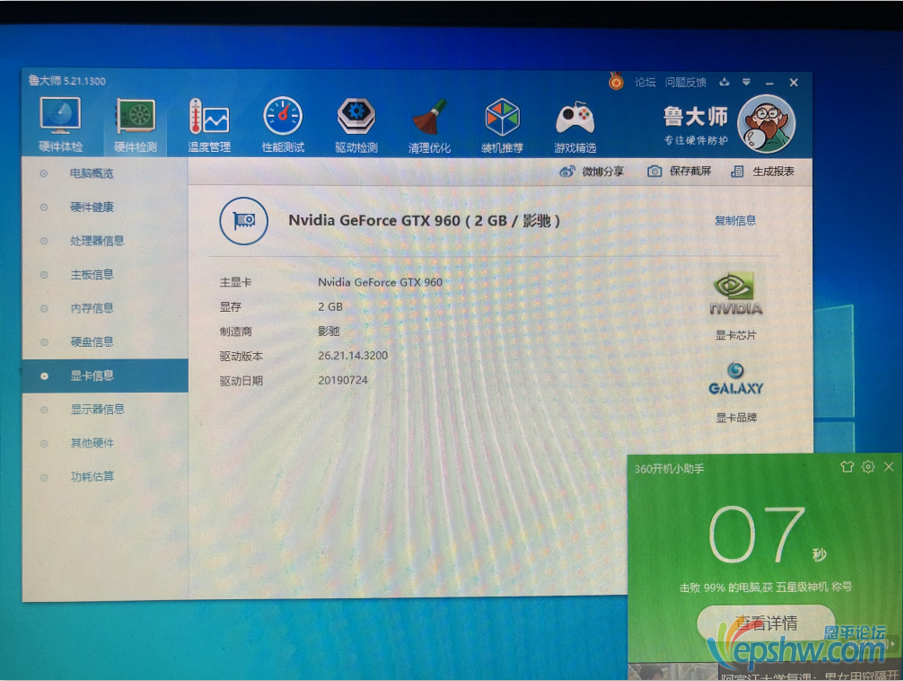Image resolution: width=903 pixels, height=681 pixels.
Task: Open the 清理优化 cleanup broom tool
Action: coord(430,124)
